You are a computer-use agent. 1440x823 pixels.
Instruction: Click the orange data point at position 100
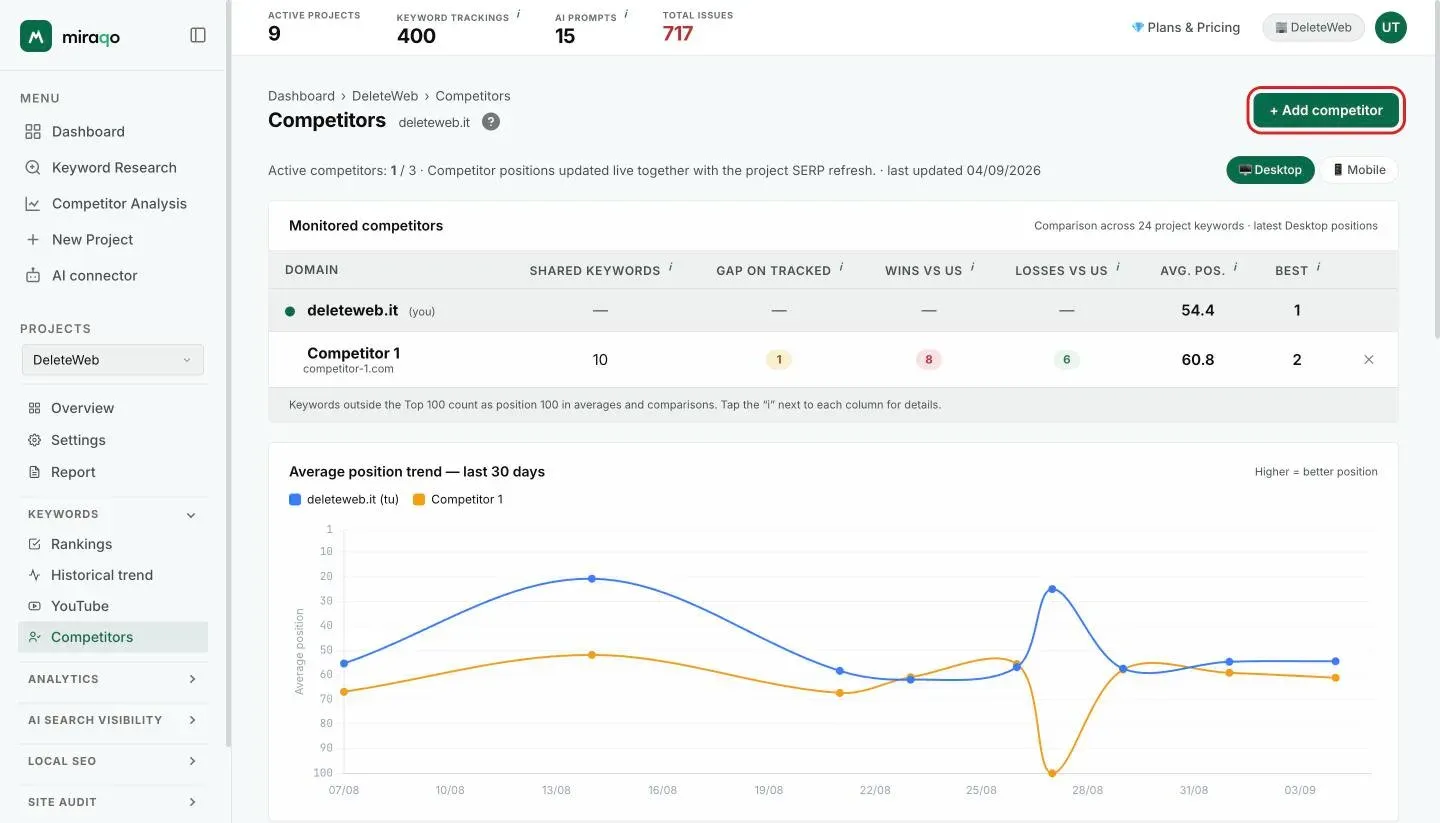point(1052,773)
